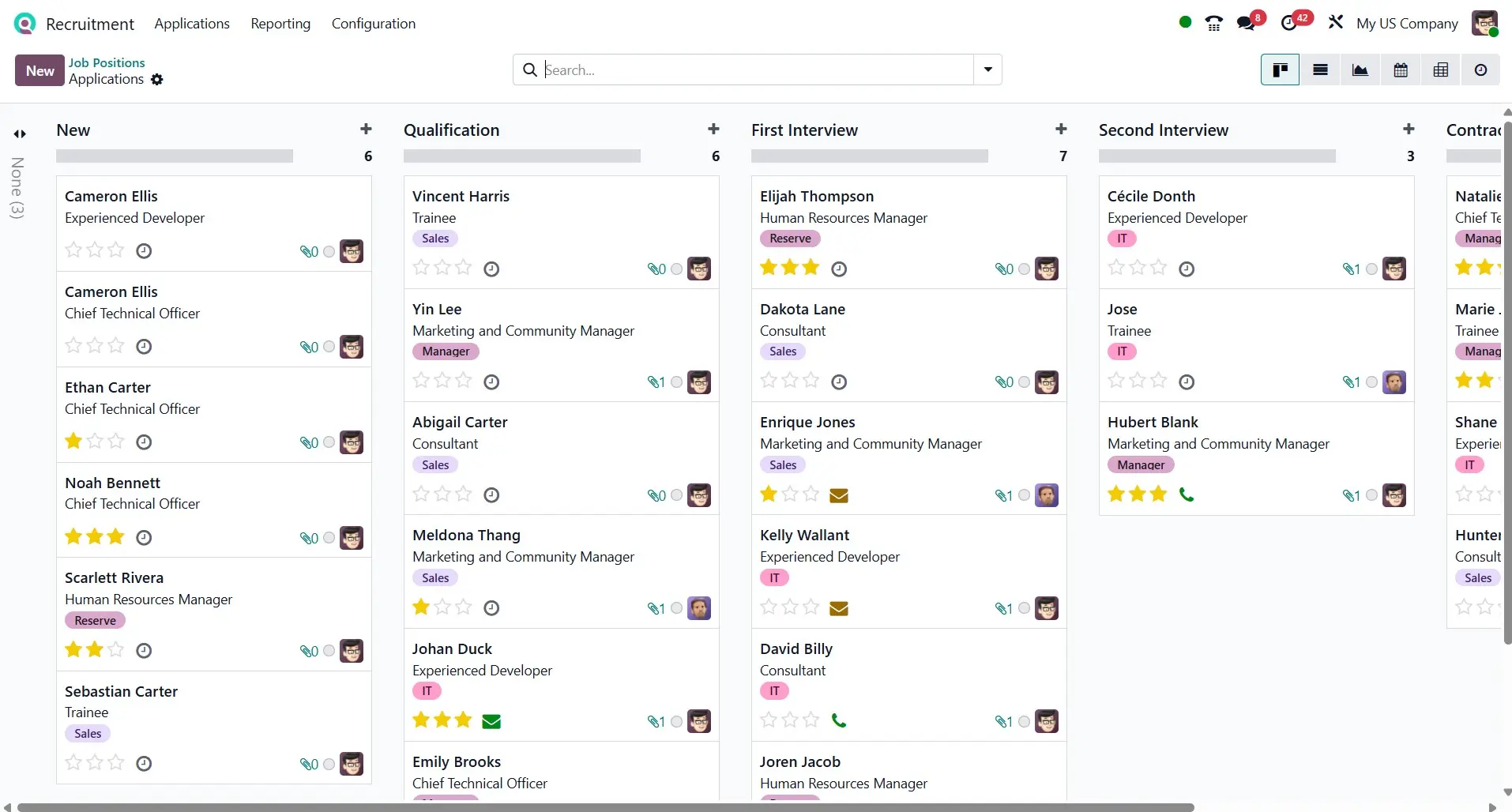Set third star priority on Scarlett Rivera card
1512x812 pixels.
tap(116, 650)
